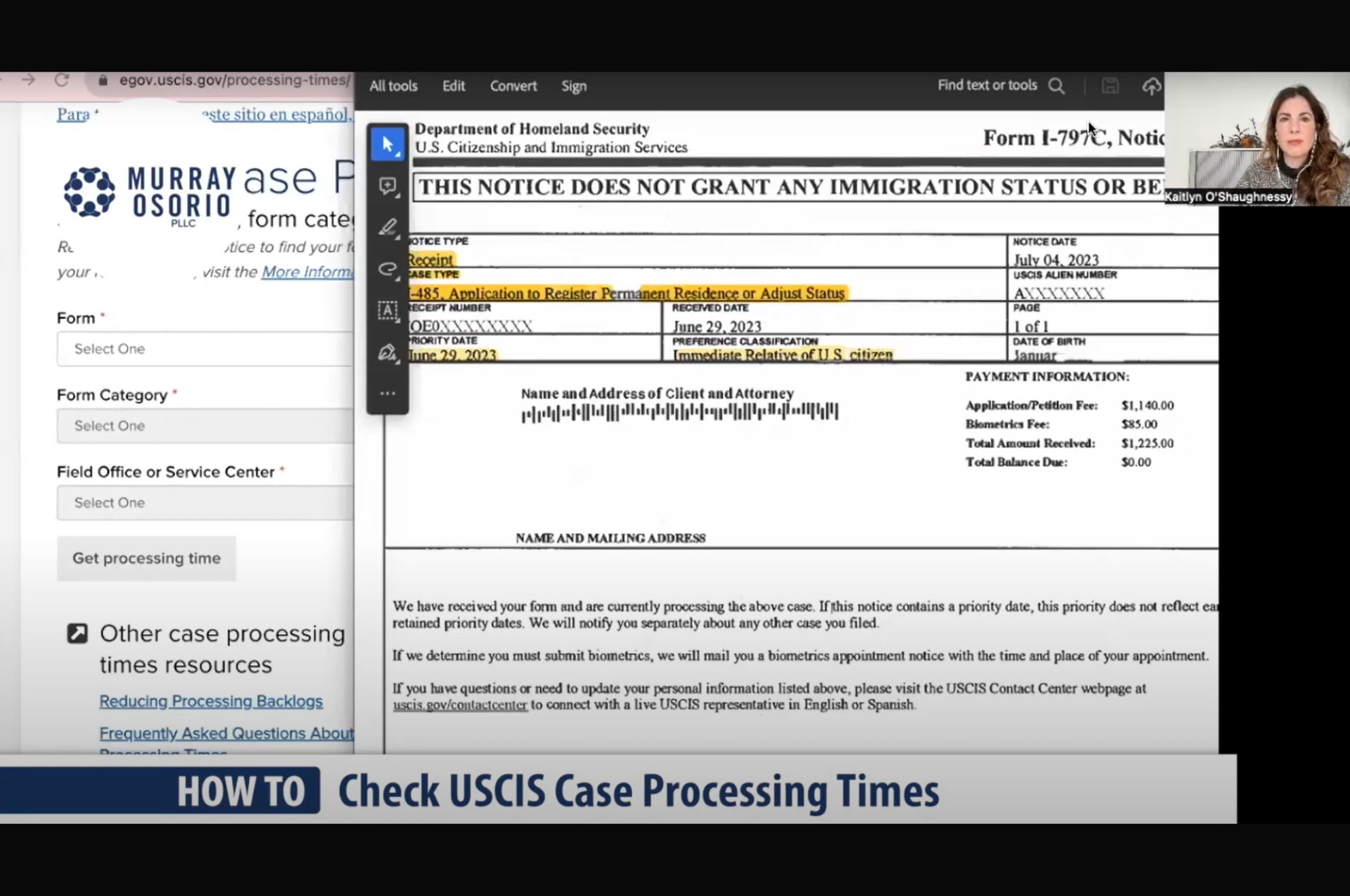Click the fill and sign pen icon
The image size is (1350, 896).
click(388, 353)
